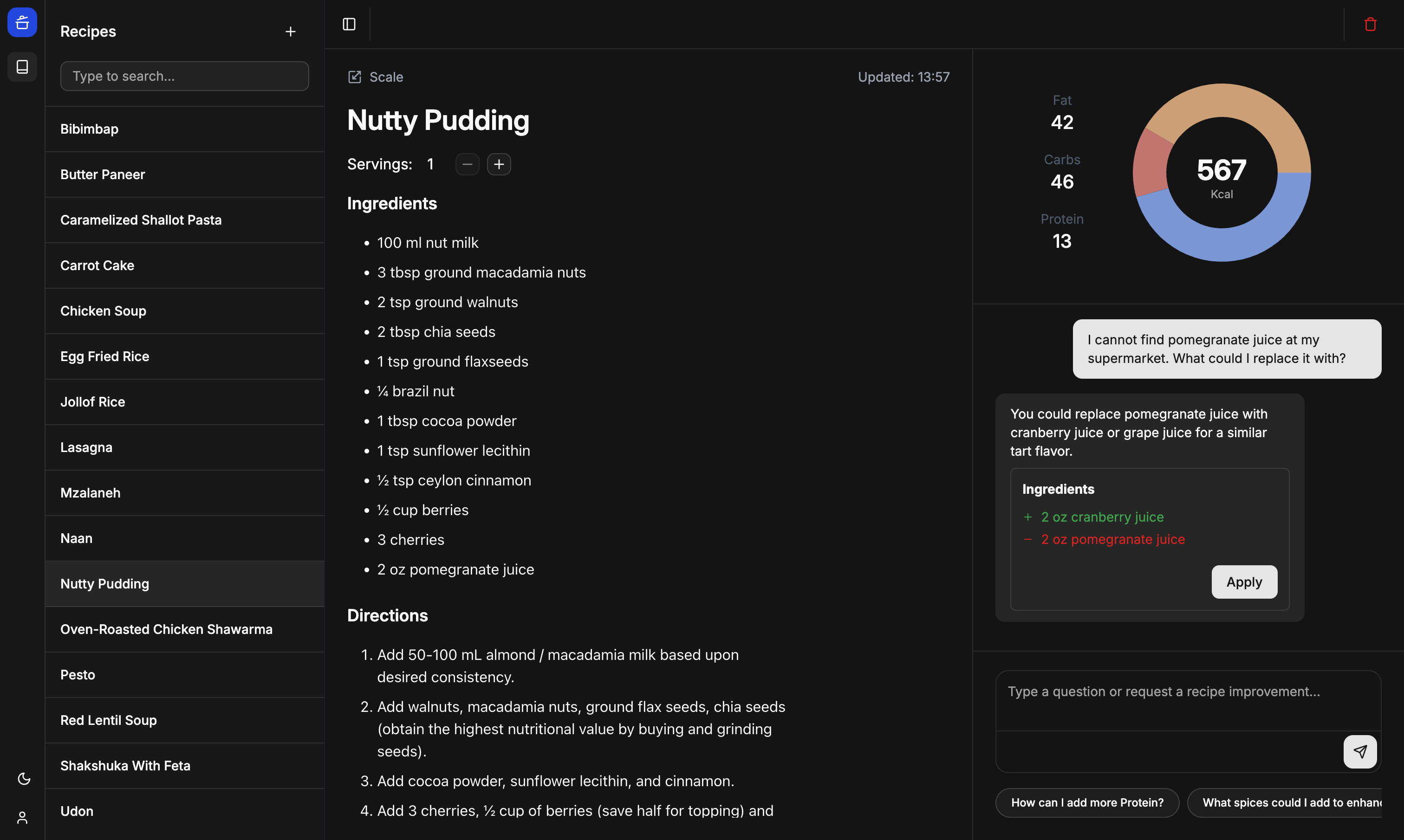Decrease servings with minus button
This screenshot has height=840, width=1404.
click(467, 165)
